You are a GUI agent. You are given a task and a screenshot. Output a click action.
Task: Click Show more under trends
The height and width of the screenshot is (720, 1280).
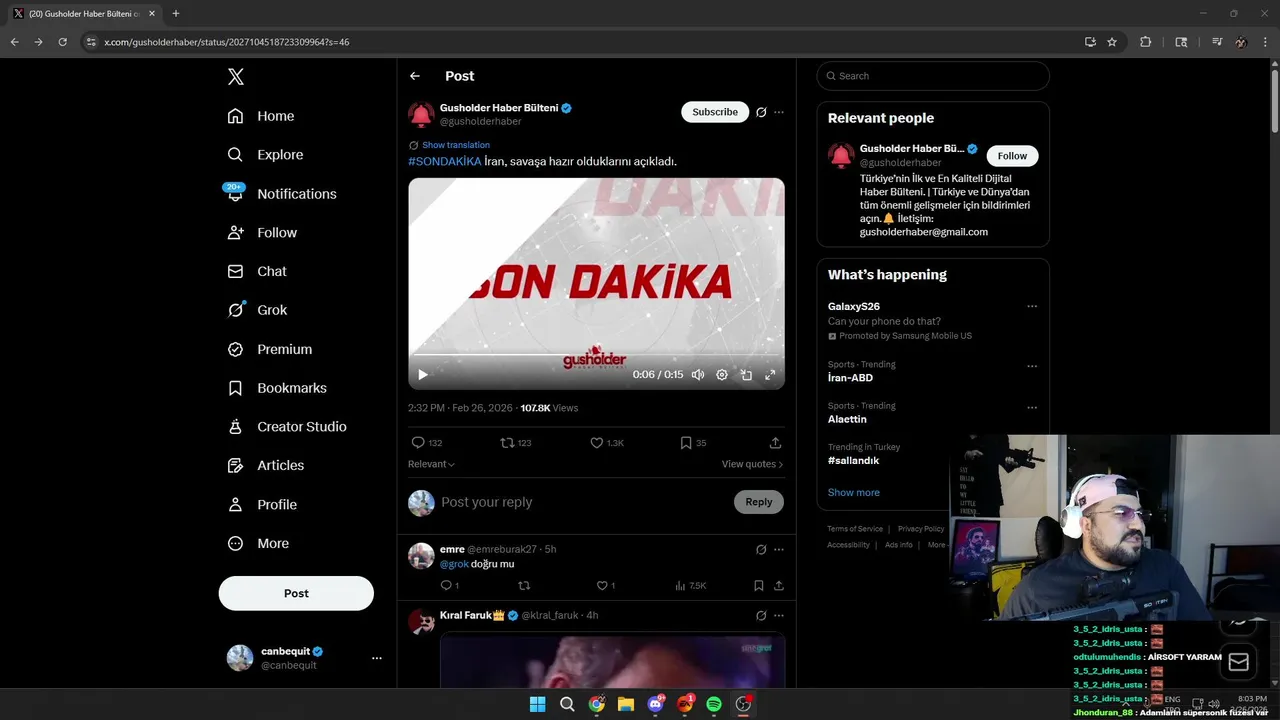(853, 492)
